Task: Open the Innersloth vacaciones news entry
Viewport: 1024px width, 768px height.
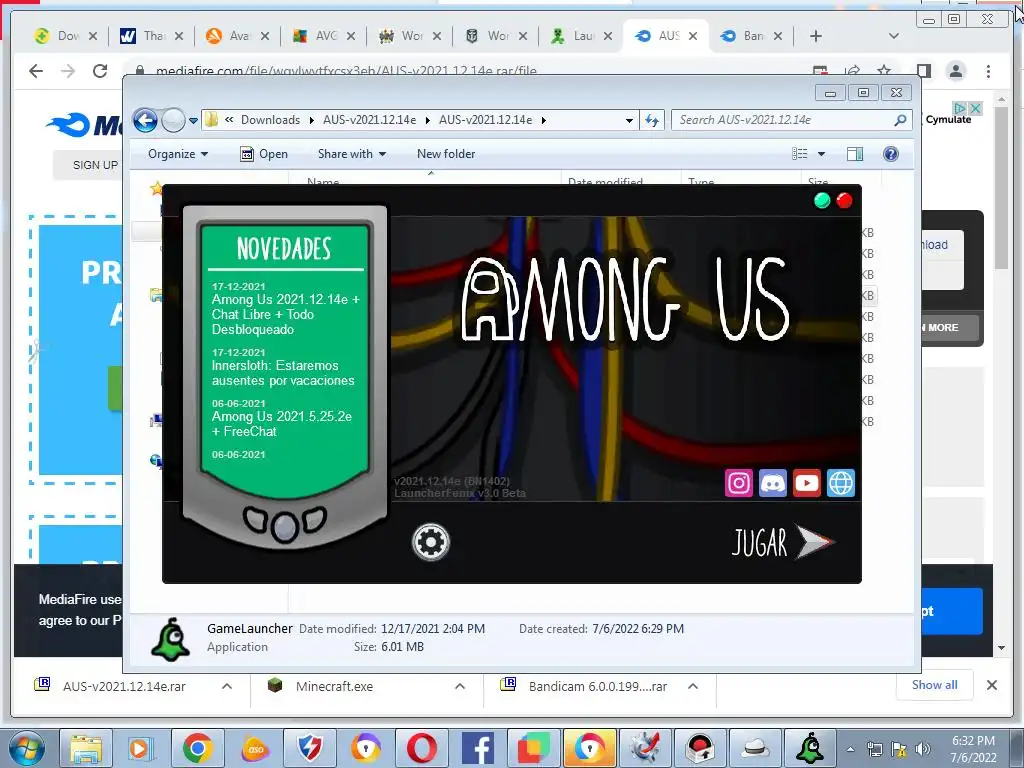Action: pos(283,373)
